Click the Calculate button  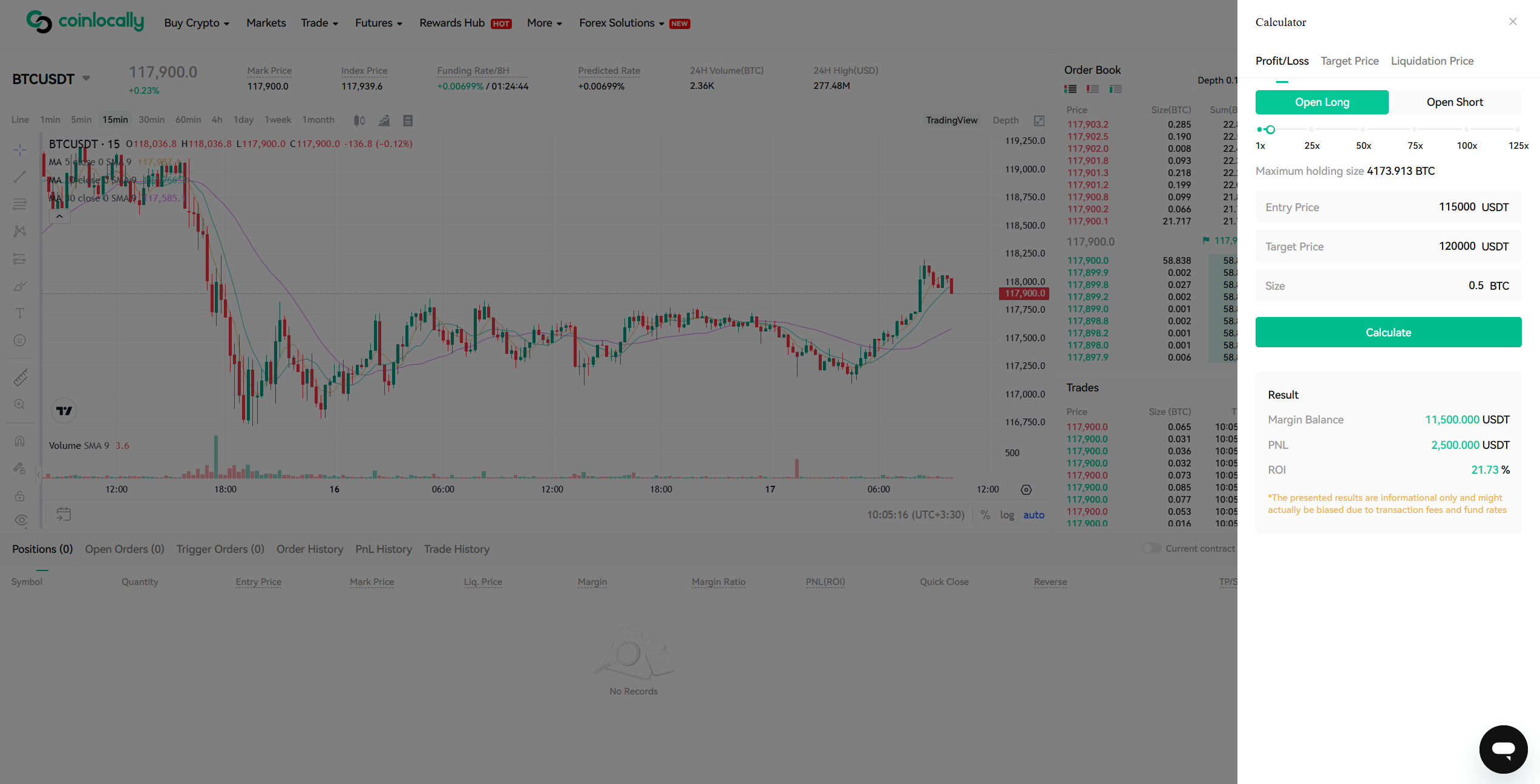click(x=1389, y=332)
